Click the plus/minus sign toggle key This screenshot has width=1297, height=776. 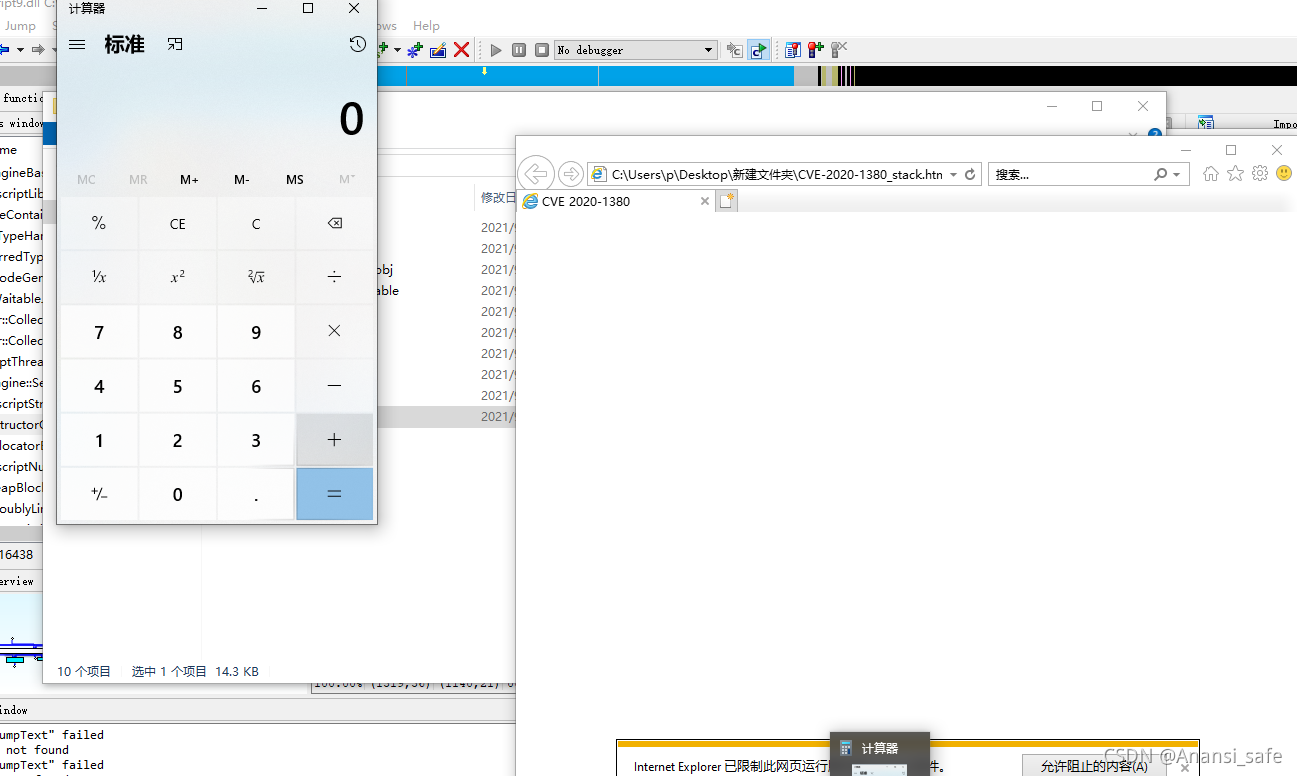pyautogui.click(x=99, y=494)
